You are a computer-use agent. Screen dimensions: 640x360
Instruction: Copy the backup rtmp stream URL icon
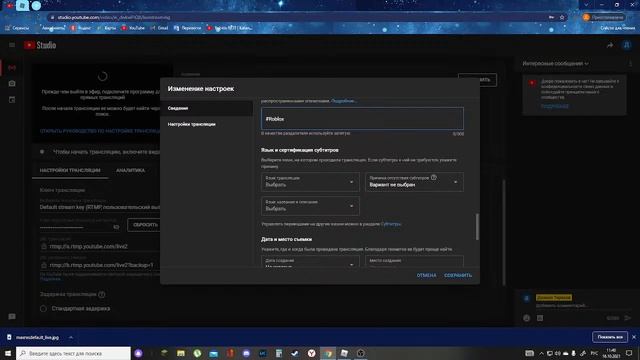(44, 265)
